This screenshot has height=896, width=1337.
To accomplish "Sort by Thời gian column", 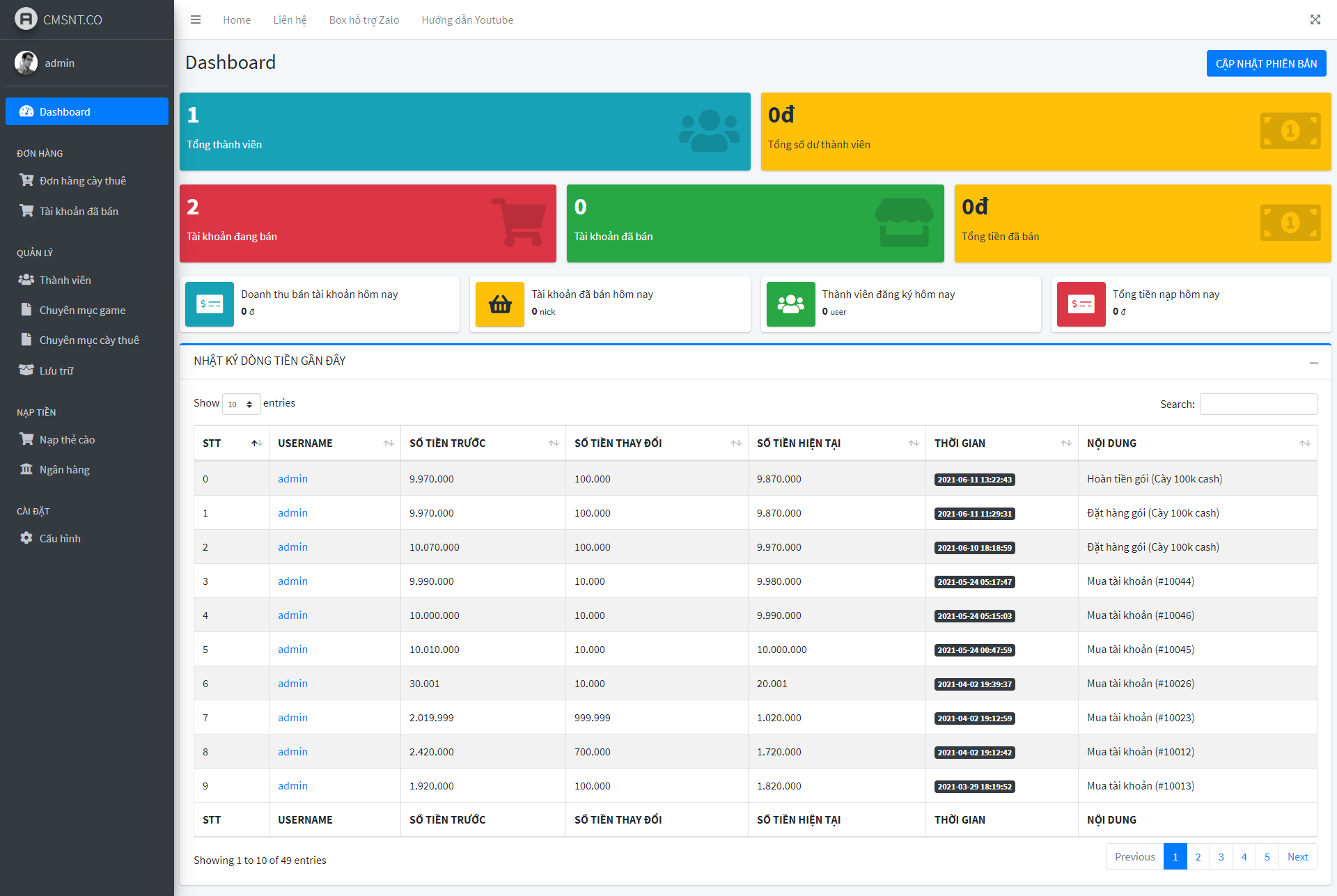I will [1001, 443].
